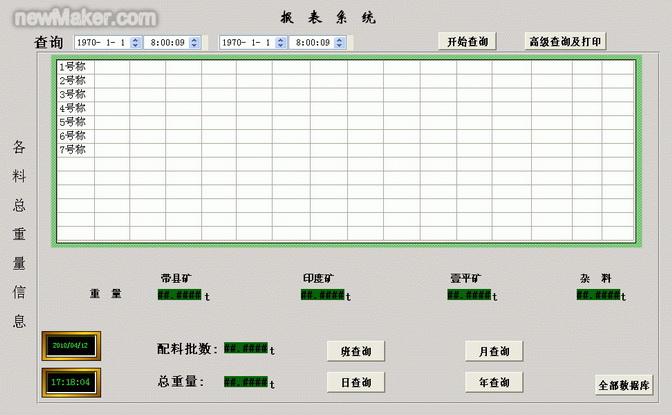Open 高级查询及打印 advanced query and print

click(565, 42)
